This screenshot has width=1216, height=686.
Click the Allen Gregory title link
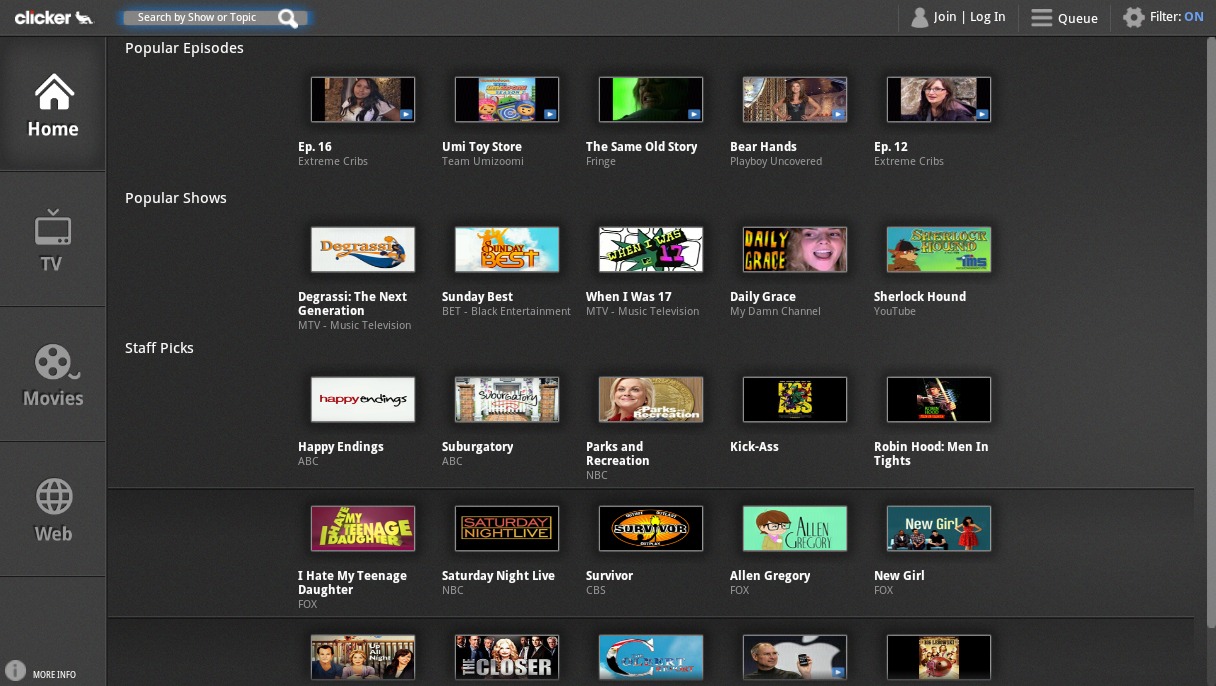(770, 576)
